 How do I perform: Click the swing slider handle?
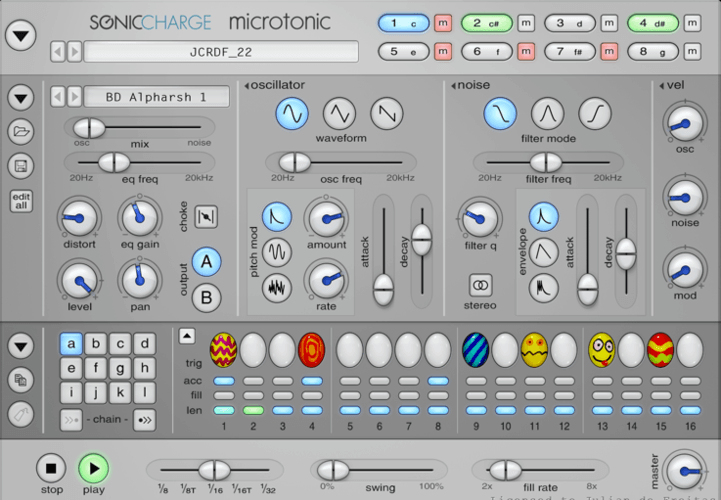pyautogui.click(x=334, y=470)
